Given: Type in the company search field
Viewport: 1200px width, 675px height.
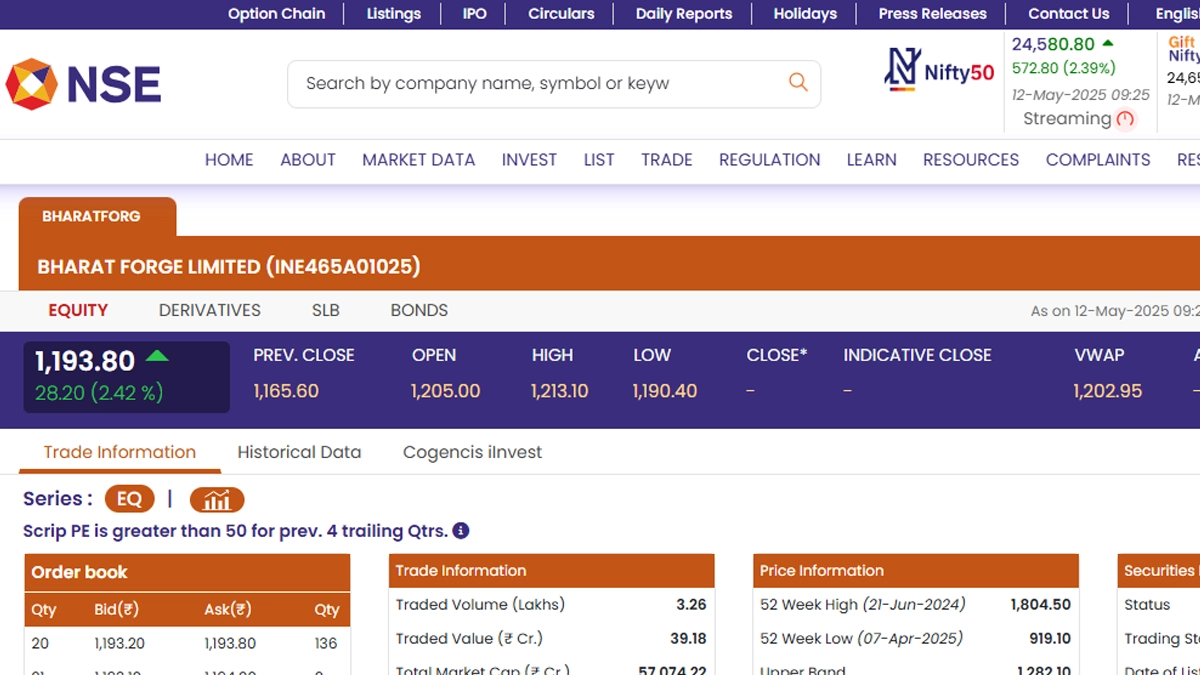Looking at the screenshot, I should (540, 84).
